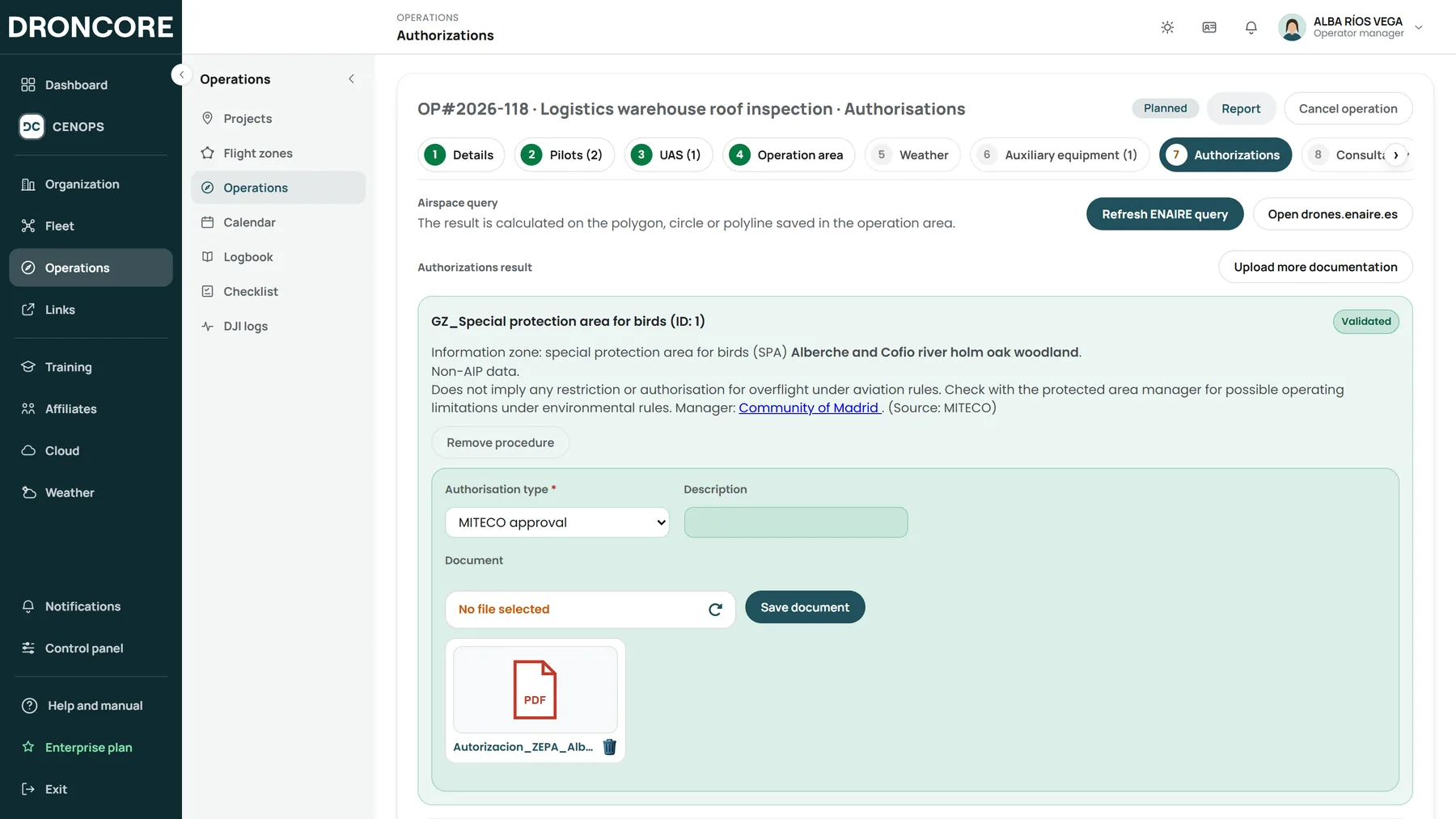Open the Community of Madrid link
The height and width of the screenshot is (819, 1456).
tap(809, 408)
